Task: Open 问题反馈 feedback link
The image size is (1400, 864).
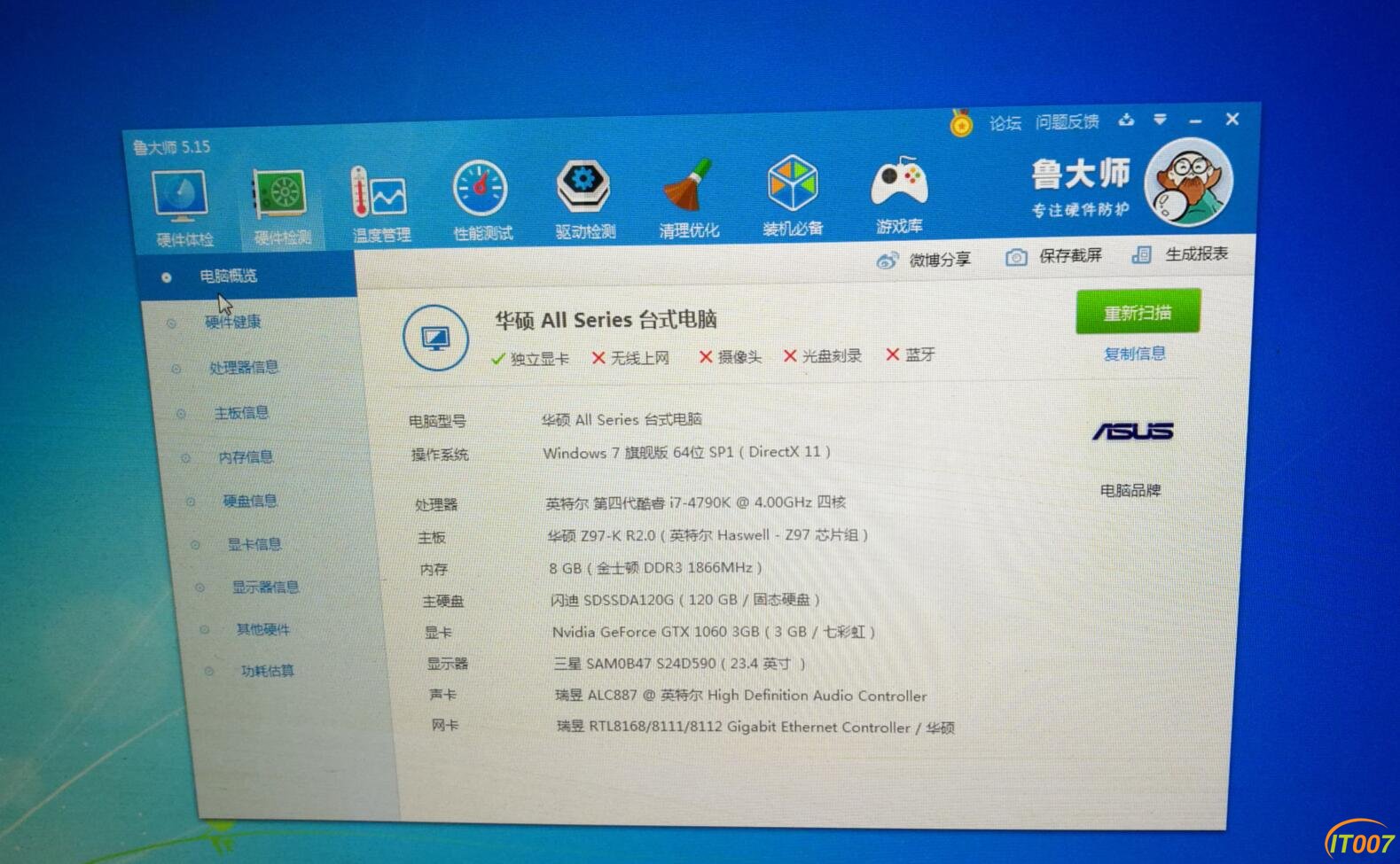Action: click(1068, 121)
